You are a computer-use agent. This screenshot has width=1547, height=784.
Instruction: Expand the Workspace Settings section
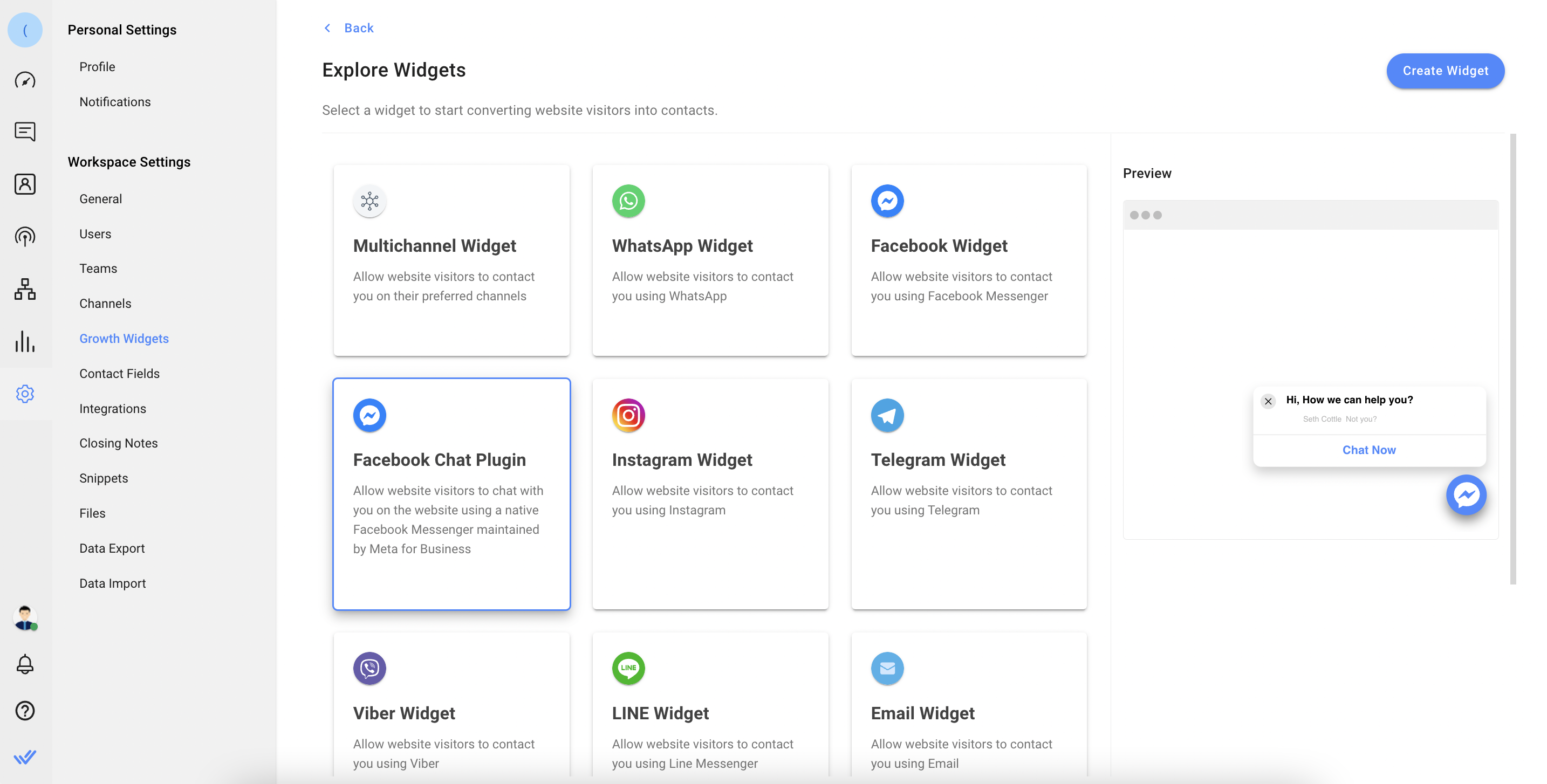coord(128,161)
